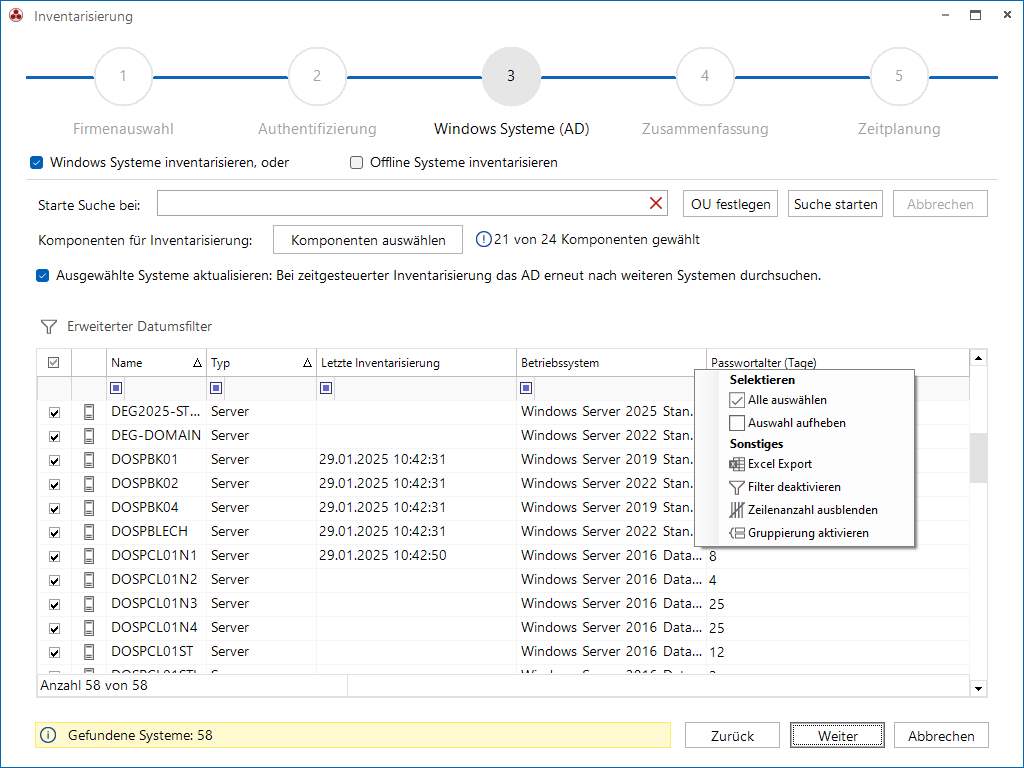
Task: Toggle Windows Systeme inventarisieren checkbox
Action: point(37,163)
